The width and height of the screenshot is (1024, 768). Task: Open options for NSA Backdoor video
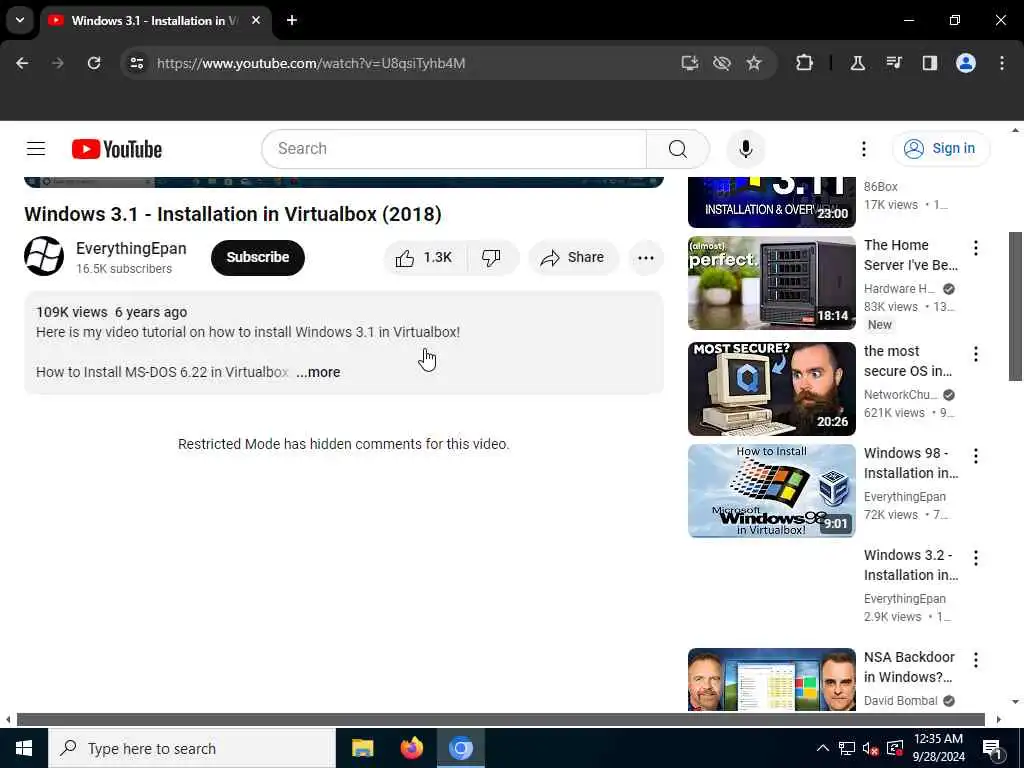pyautogui.click(x=976, y=660)
